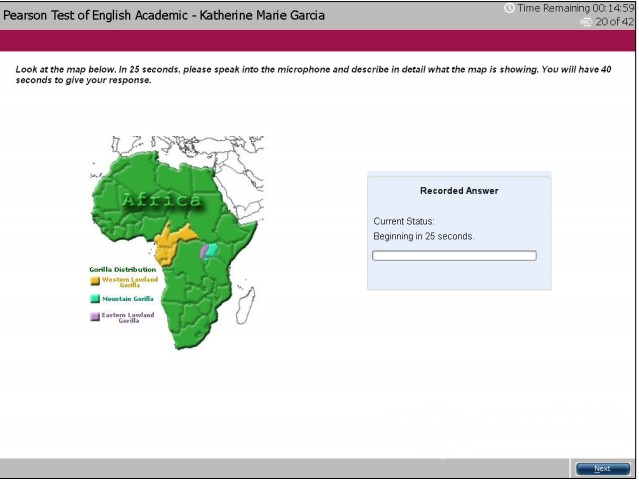This screenshot has height=480, width=639.
Task: Click the Mountain Gorilla legend label
Action: tap(128, 299)
